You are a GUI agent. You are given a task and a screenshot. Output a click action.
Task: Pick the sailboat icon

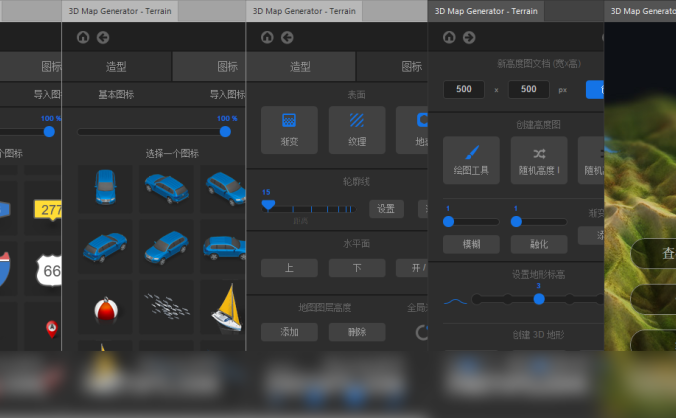click(x=225, y=307)
